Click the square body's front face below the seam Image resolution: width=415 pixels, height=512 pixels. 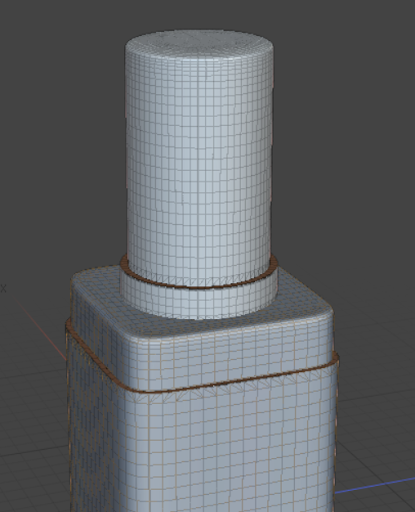pyautogui.click(x=230, y=450)
